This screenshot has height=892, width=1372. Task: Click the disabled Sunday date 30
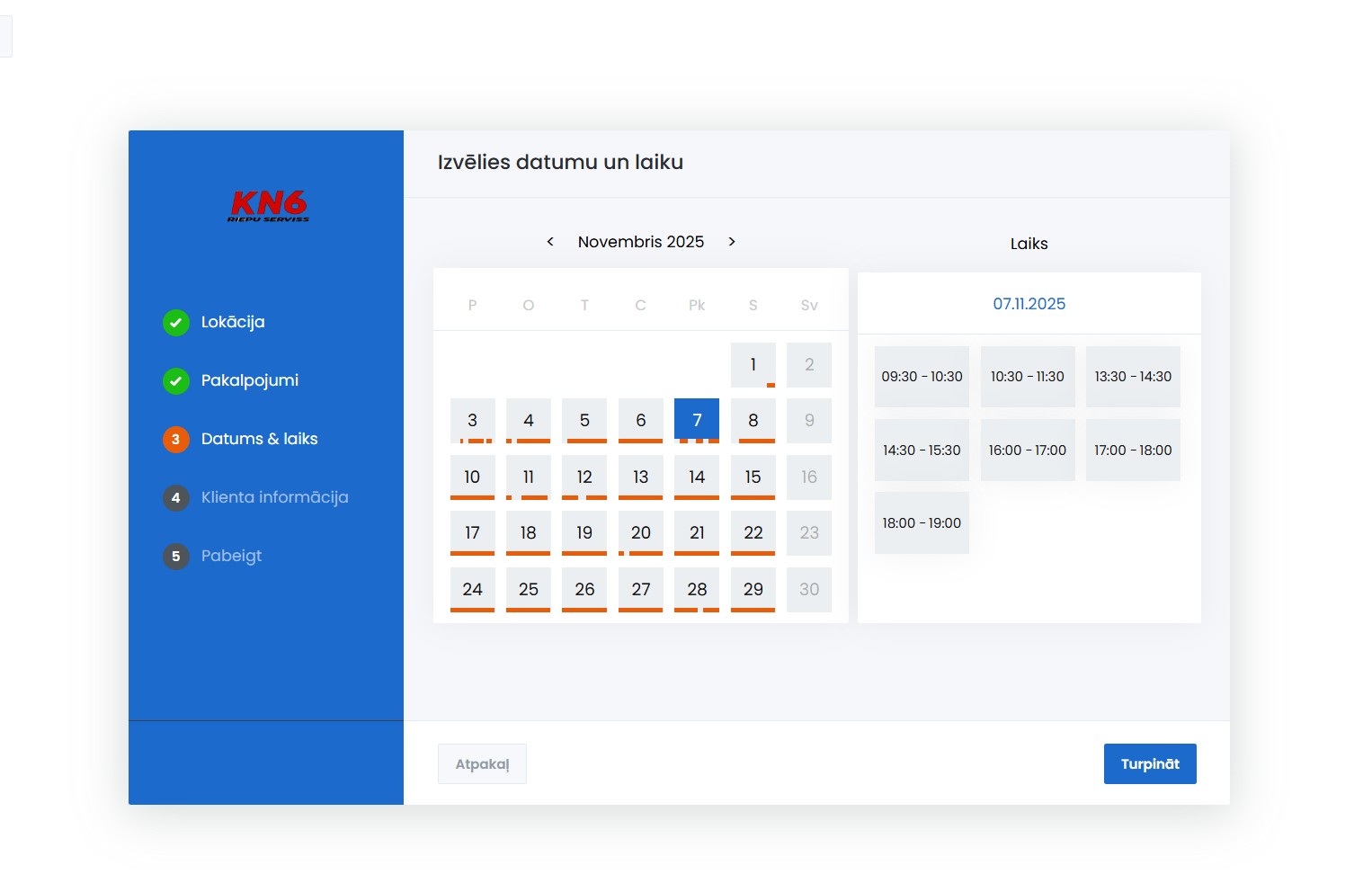[809, 589]
